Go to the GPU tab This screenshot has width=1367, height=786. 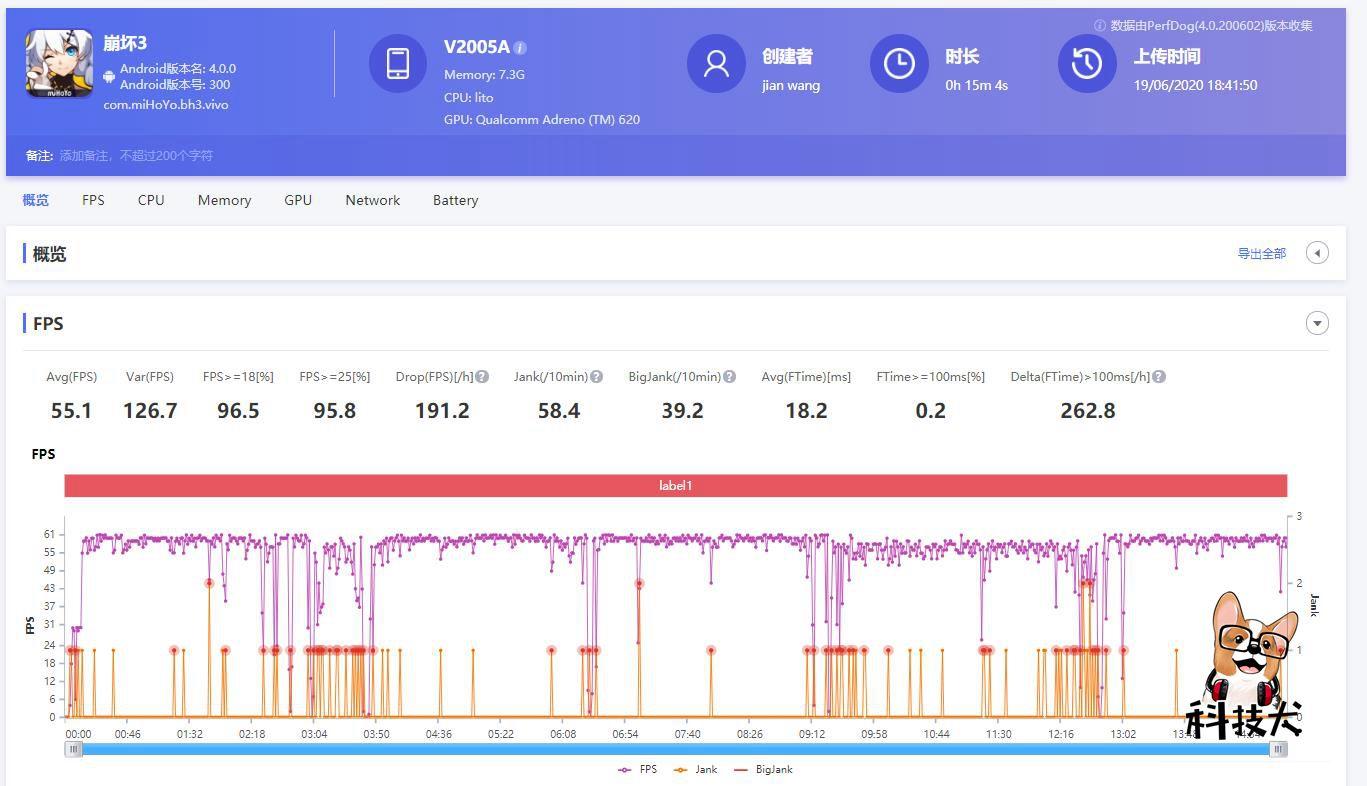coord(298,200)
